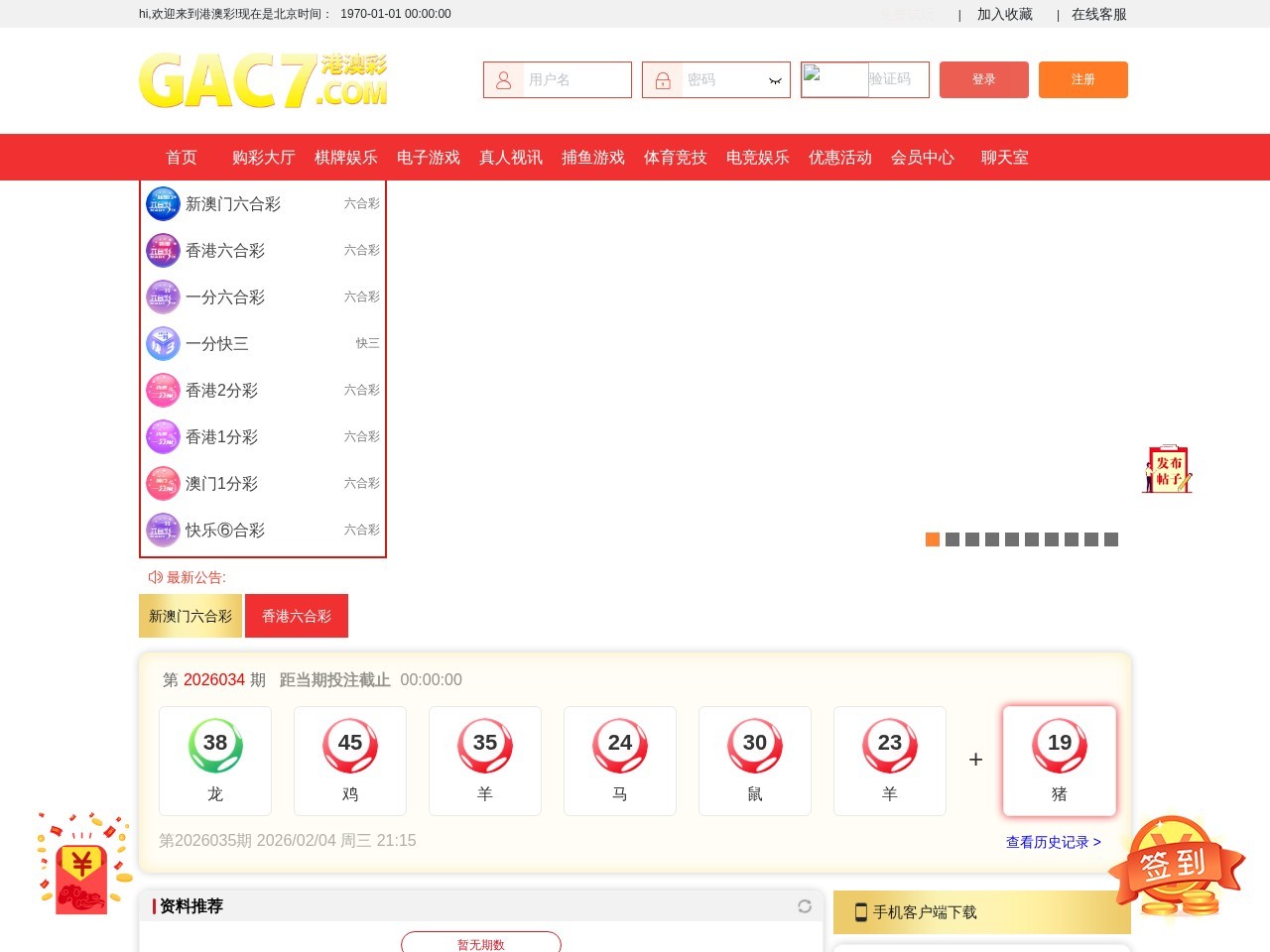Viewport: 1270px width, 952px height.
Task: Click the 新澳门六合彩 lottery icon in sidebar
Action: pyautogui.click(x=163, y=203)
